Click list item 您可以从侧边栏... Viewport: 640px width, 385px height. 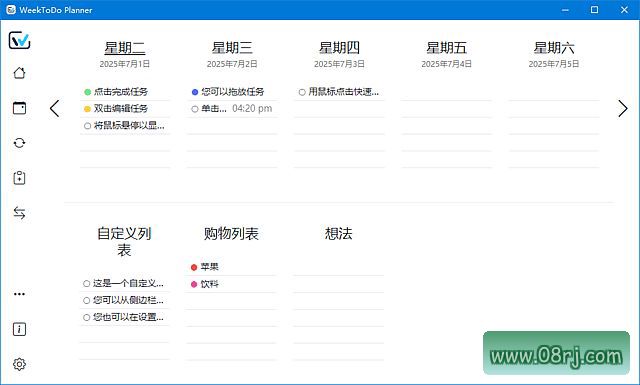[128, 300]
